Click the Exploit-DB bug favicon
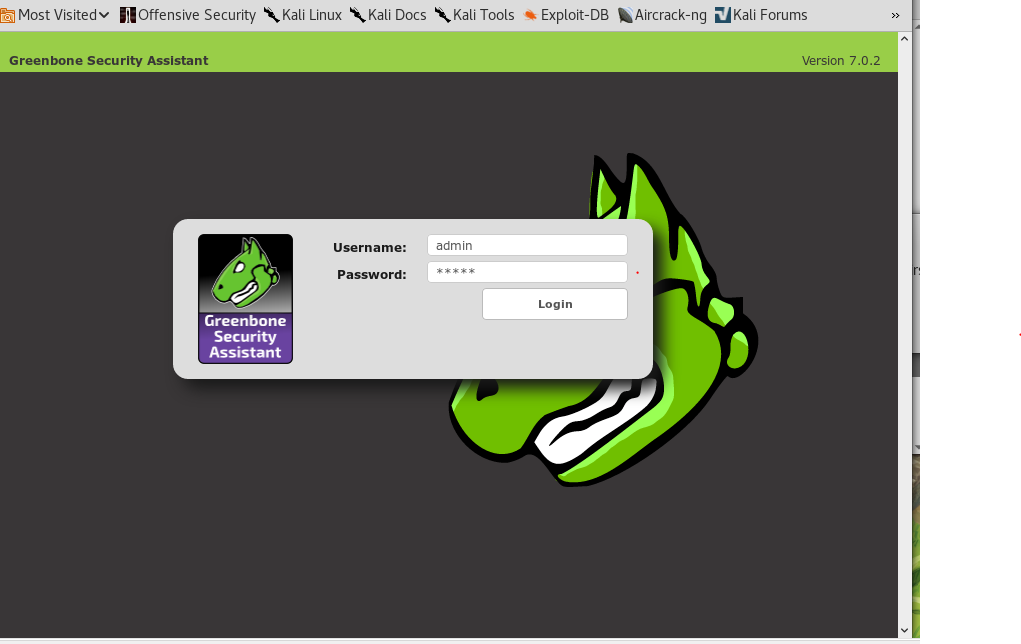 point(530,15)
